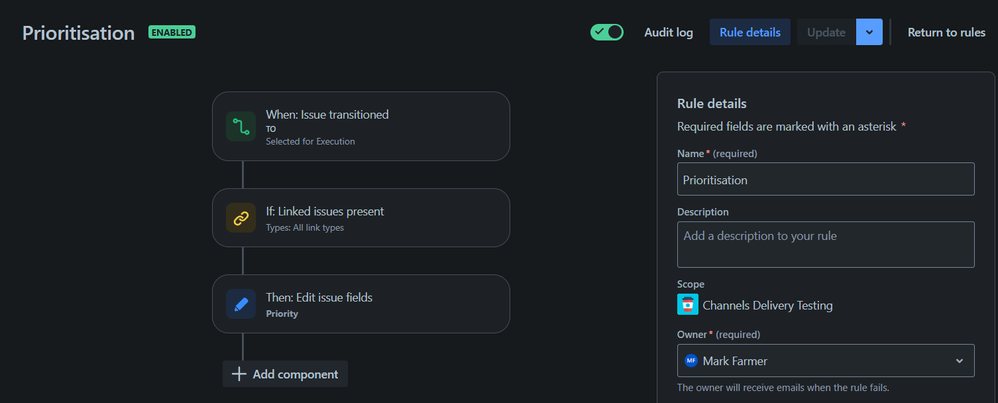
Task: Click the Add component button
Action: (285, 374)
